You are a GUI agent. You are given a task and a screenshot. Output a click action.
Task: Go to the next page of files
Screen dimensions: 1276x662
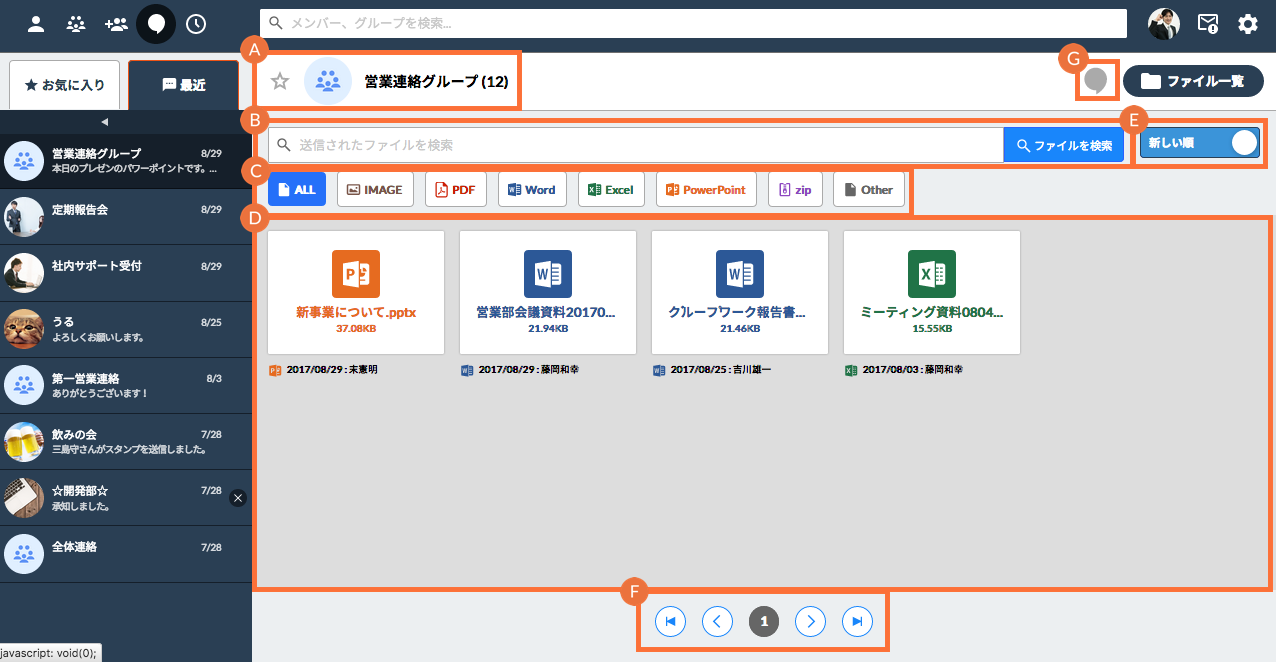tap(810, 622)
